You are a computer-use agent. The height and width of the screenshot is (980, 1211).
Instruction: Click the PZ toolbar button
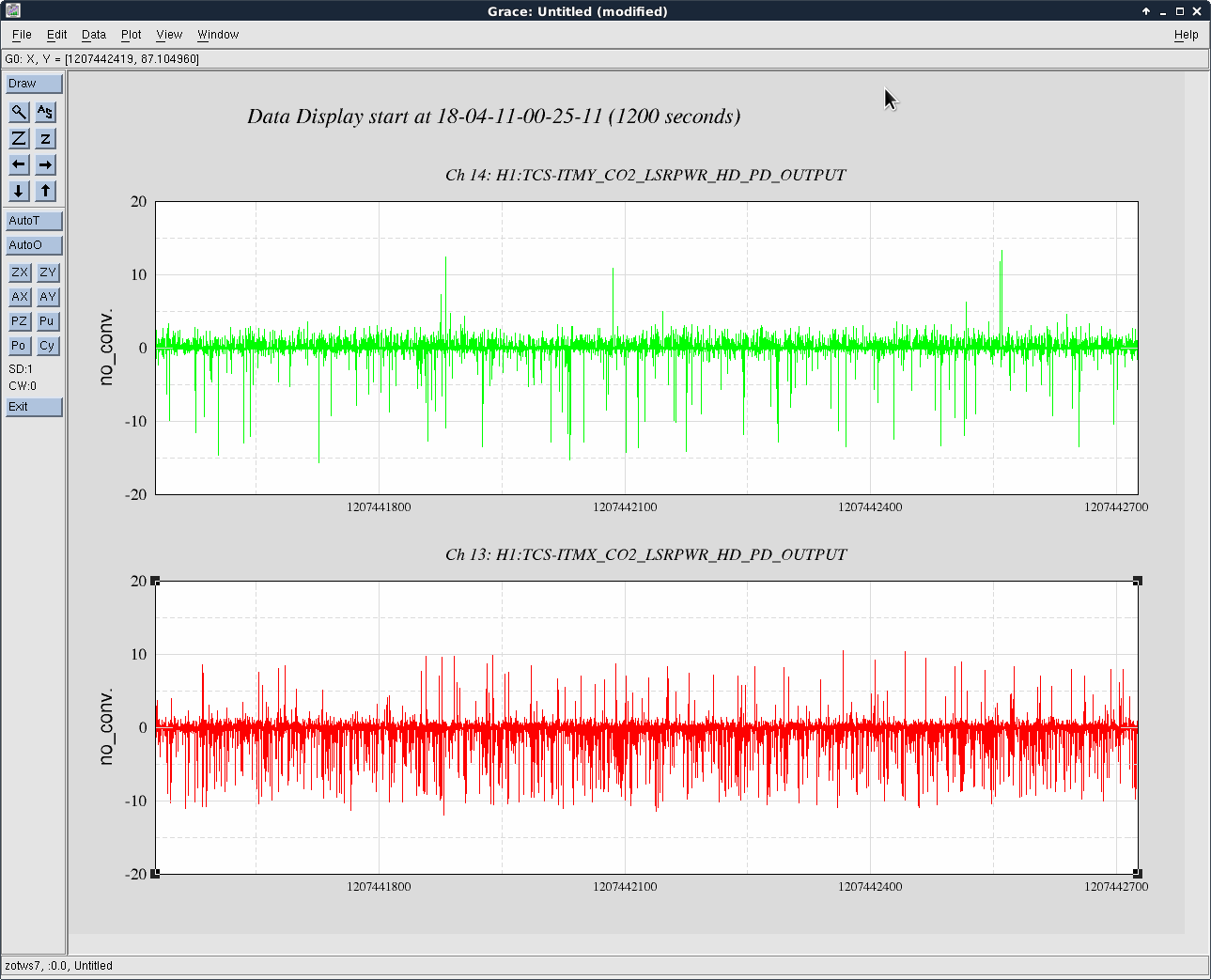(x=19, y=321)
